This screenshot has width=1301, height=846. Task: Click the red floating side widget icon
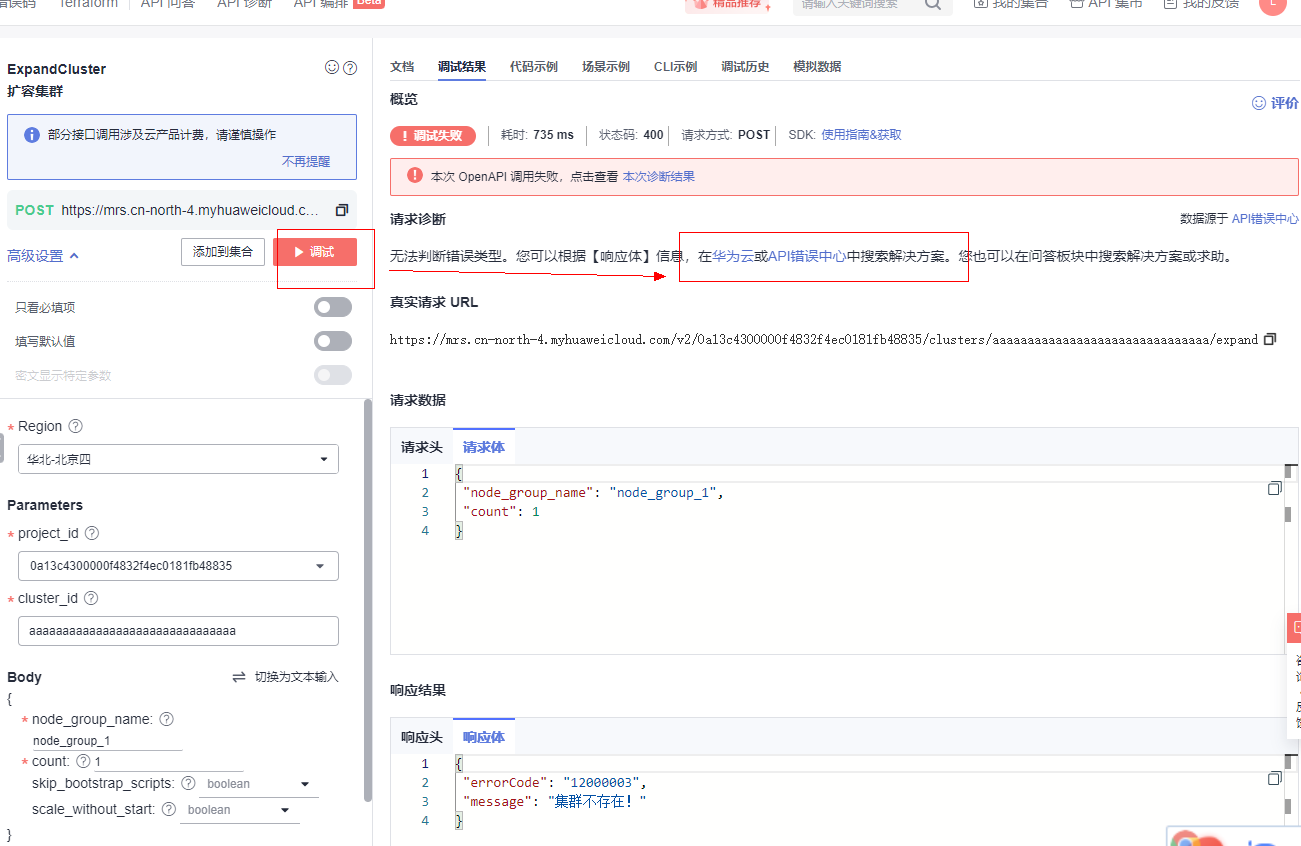coord(1294,628)
